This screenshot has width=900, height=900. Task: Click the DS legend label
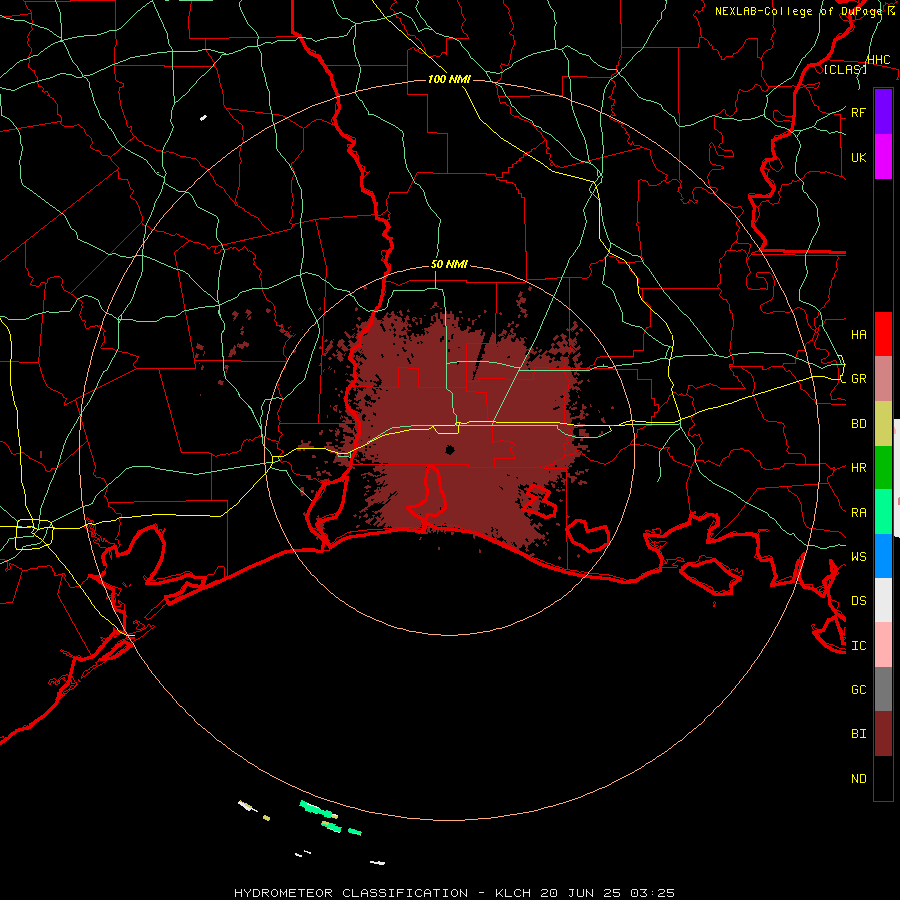(x=858, y=601)
